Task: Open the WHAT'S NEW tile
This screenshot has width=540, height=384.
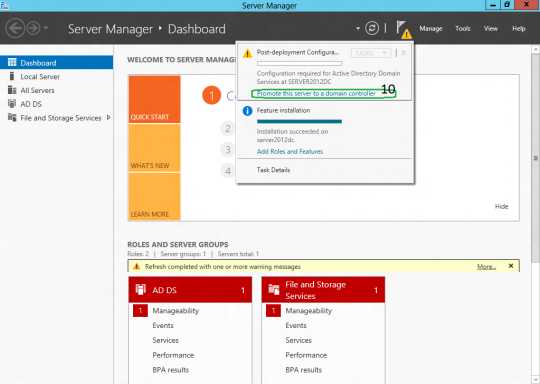Action: click(x=154, y=148)
